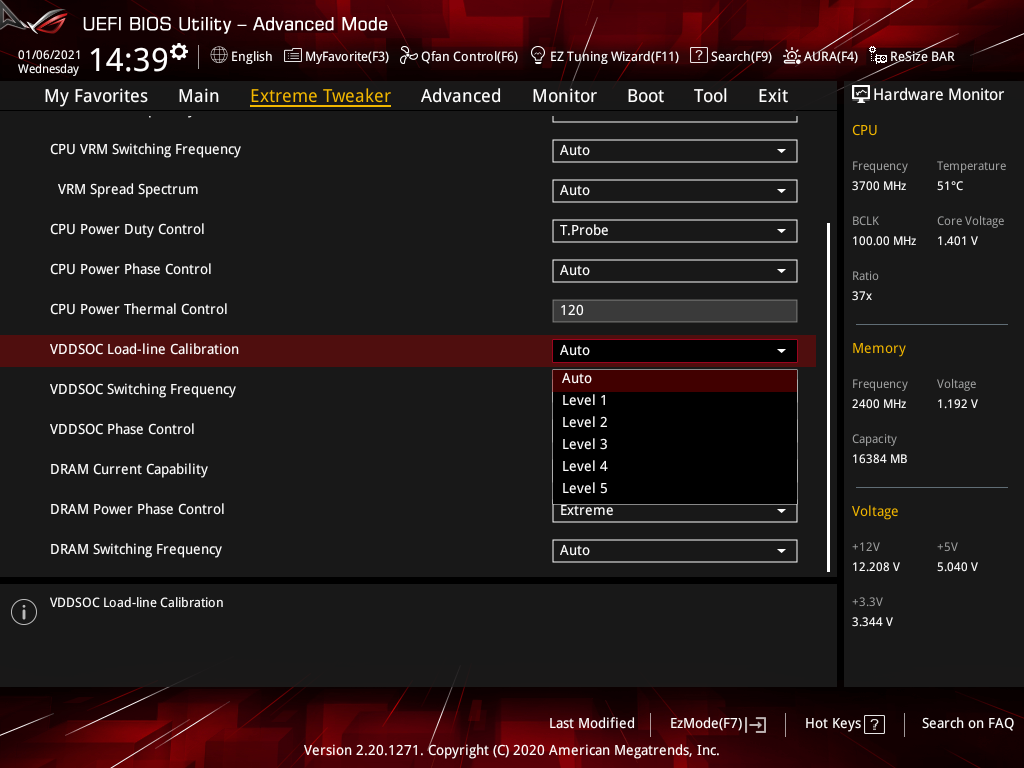Choose Auto in the calibration list

[675, 379]
